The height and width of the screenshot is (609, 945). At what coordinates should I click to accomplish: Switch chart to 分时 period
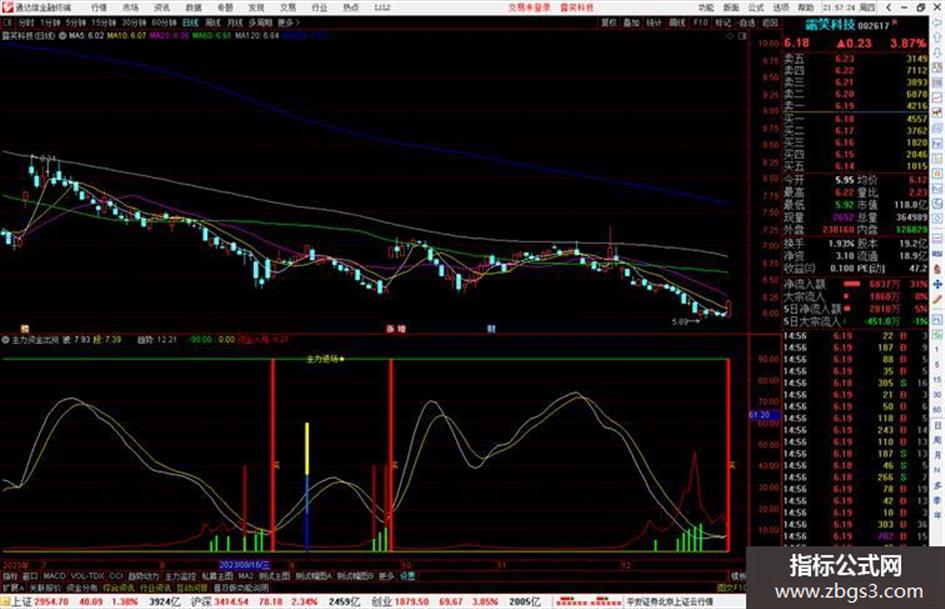[x=26, y=22]
